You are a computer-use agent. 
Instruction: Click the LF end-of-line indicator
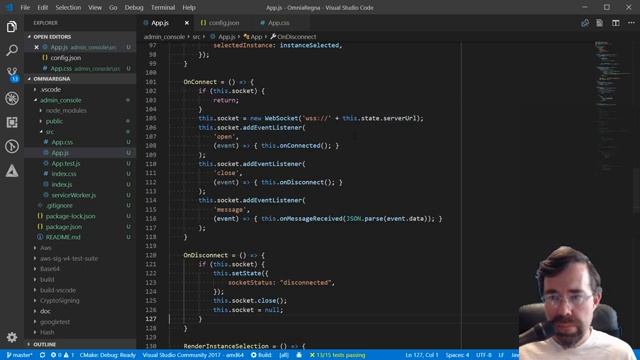pyautogui.click(x=501, y=355)
